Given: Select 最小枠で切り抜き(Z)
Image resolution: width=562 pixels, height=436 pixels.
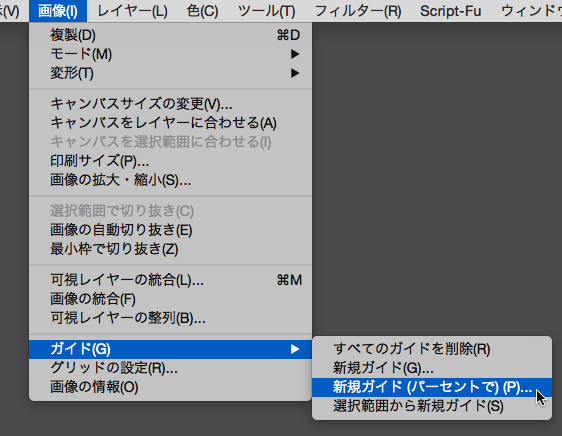Looking at the screenshot, I should point(170,249).
